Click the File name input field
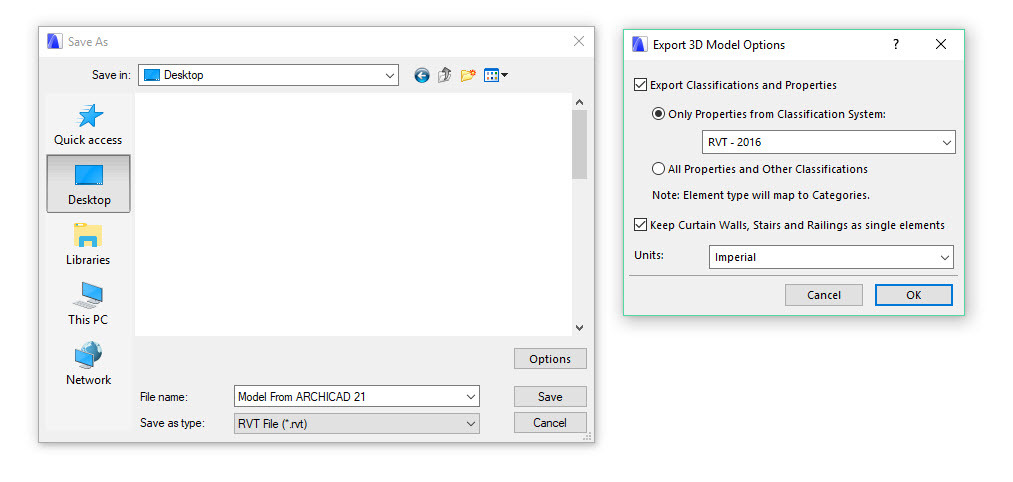 pos(347,397)
